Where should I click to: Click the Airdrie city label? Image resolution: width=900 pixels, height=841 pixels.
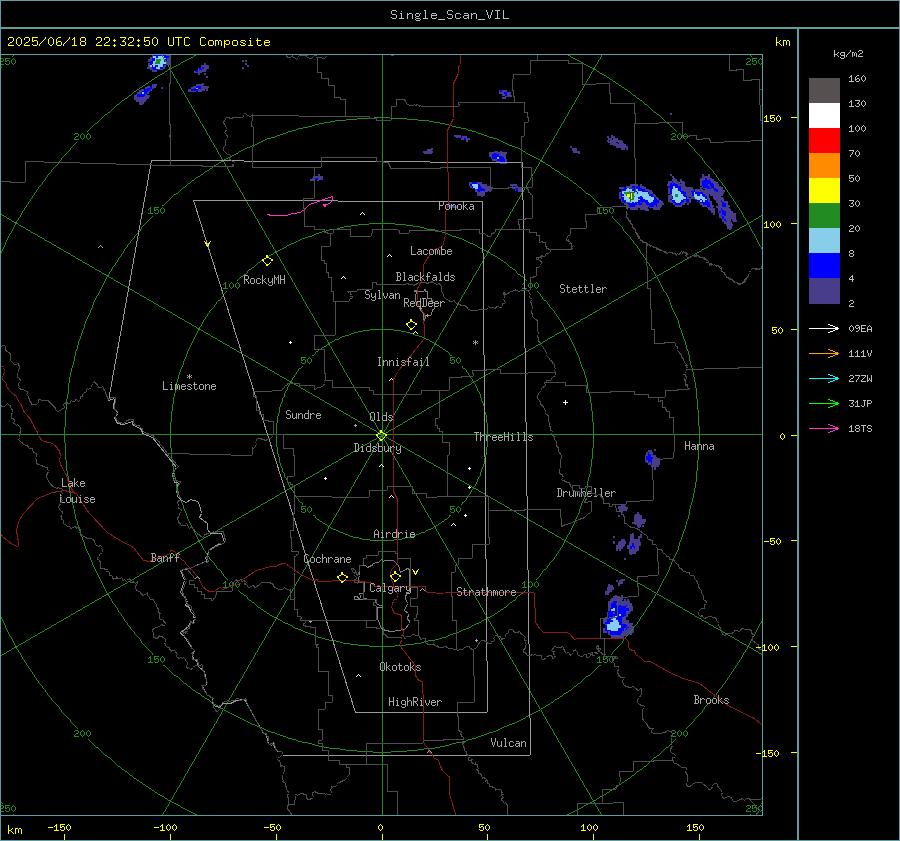[x=394, y=534]
